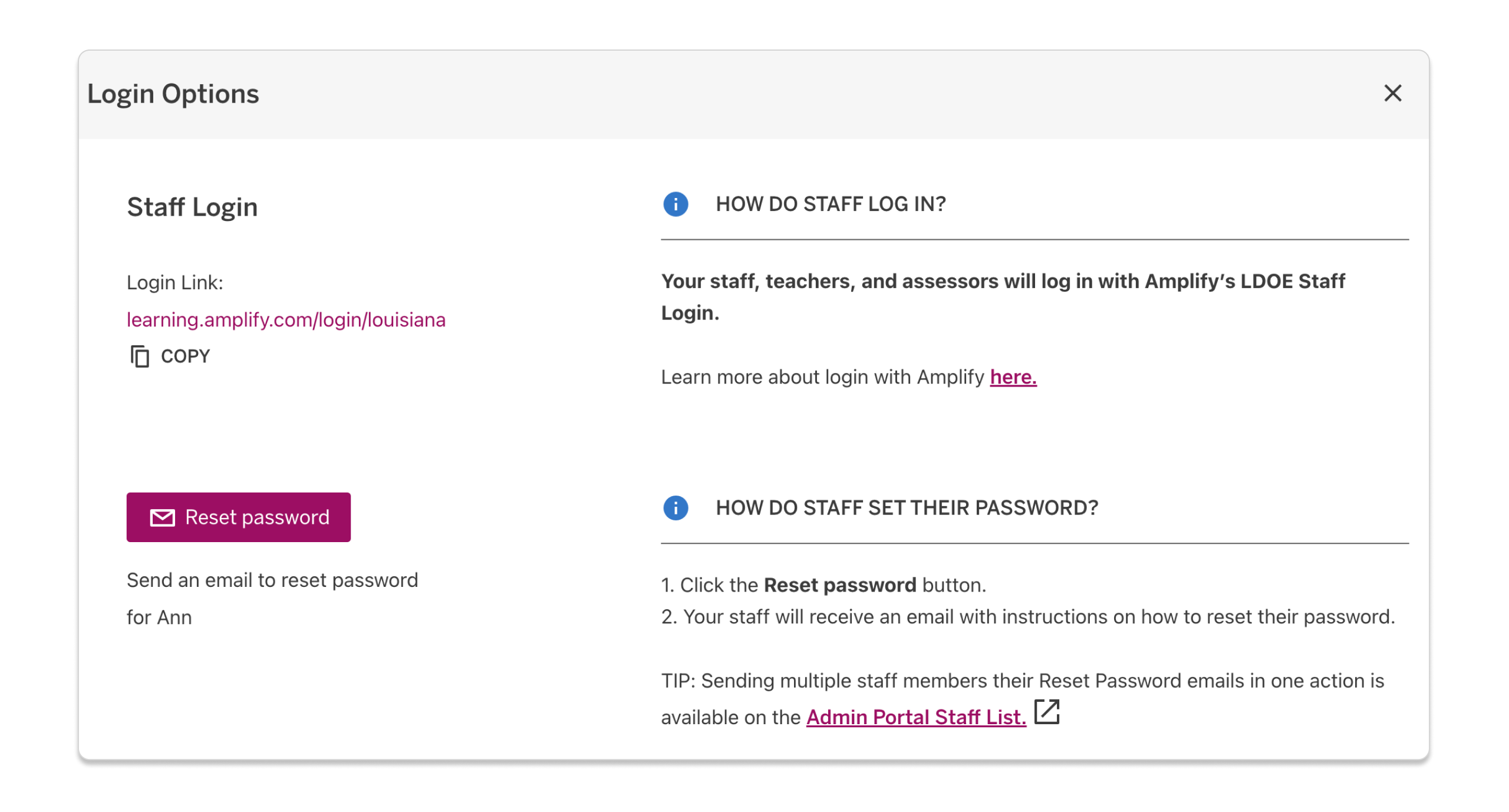This screenshot has height=812, width=1509.
Task: Open the Admin Portal Staff List link
Action: tap(916, 717)
